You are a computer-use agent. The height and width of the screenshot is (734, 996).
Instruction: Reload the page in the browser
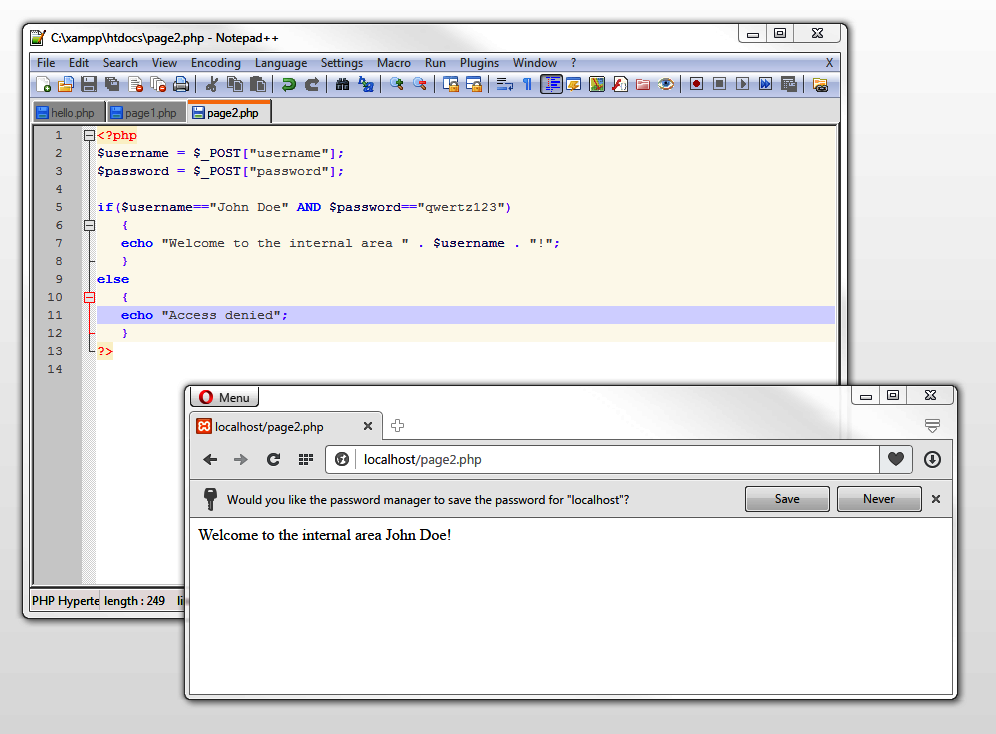coord(273,459)
